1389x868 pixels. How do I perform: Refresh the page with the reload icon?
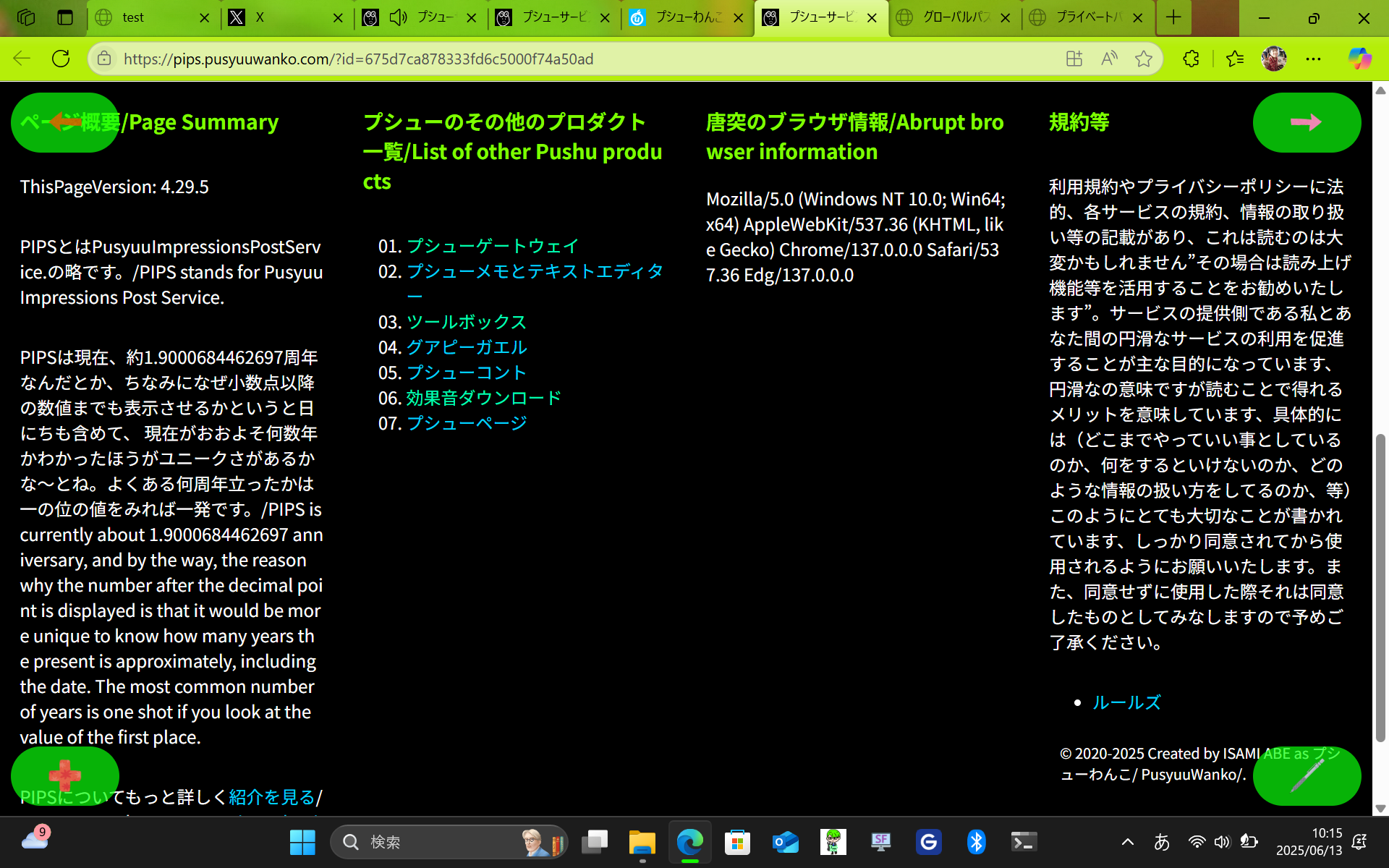pyautogui.click(x=61, y=59)
